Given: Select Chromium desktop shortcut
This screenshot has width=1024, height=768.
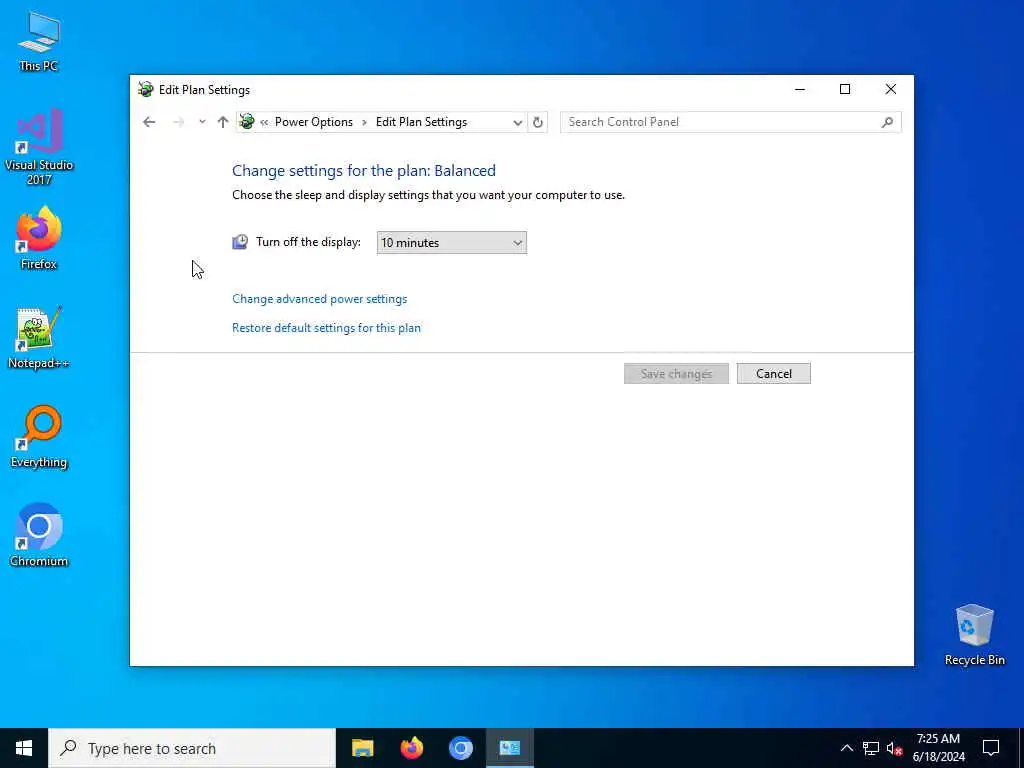Looking at the screenshot, I should 39,536.
